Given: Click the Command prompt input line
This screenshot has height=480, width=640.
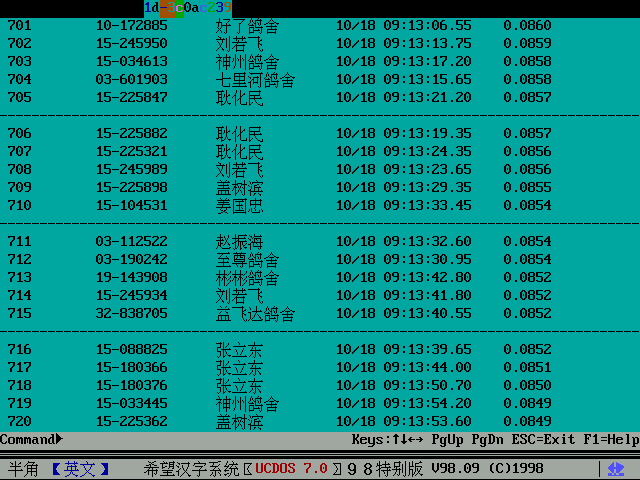Looking at the screenshot, I should (x=200, y=439).
